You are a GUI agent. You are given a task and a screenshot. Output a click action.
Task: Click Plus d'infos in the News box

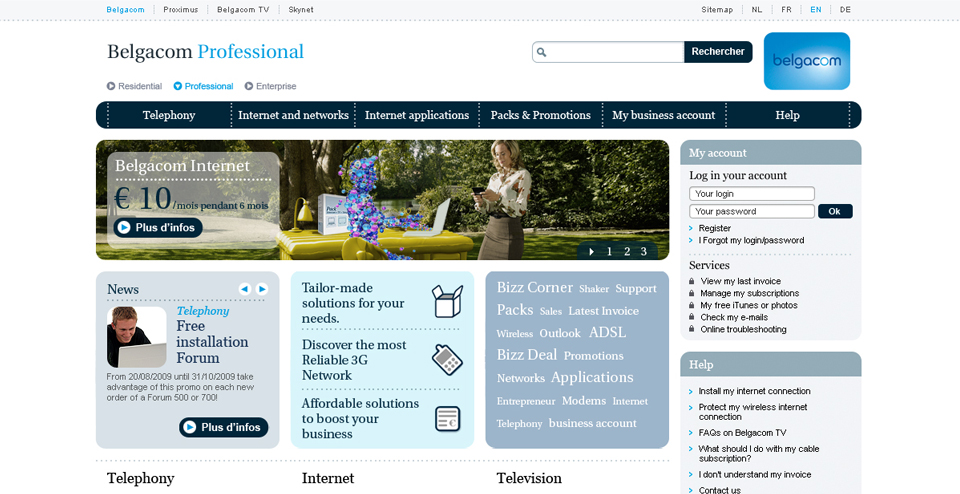coord(223,427)
